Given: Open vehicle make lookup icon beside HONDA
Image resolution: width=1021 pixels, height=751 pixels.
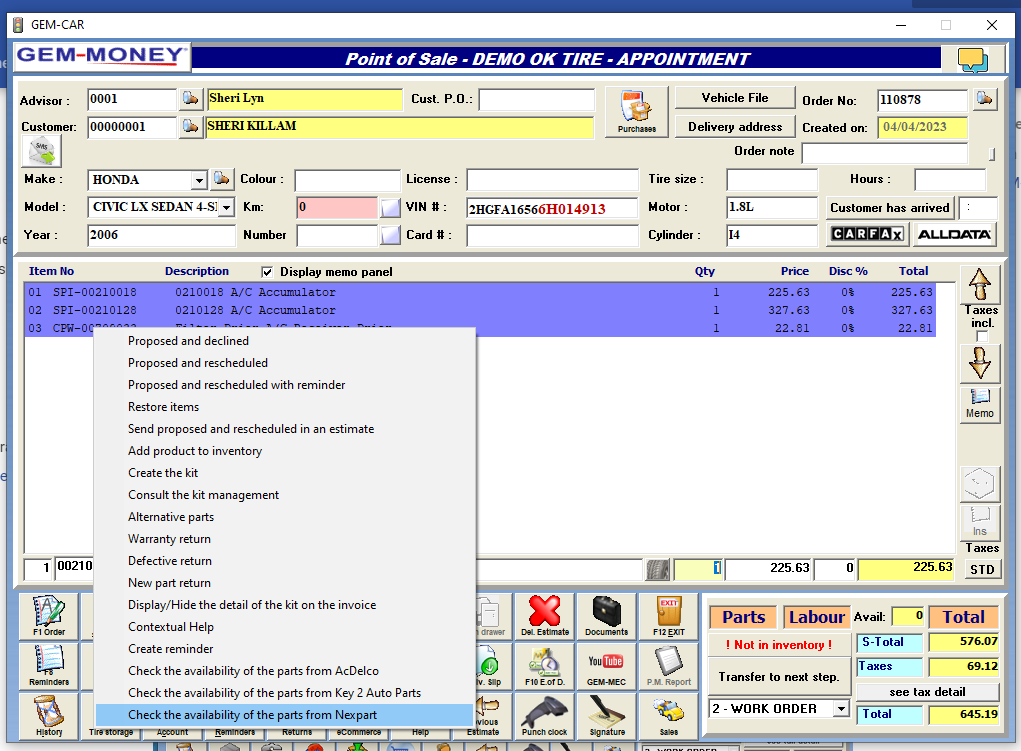Looking at the screenshot, I should tap(221, 179).
